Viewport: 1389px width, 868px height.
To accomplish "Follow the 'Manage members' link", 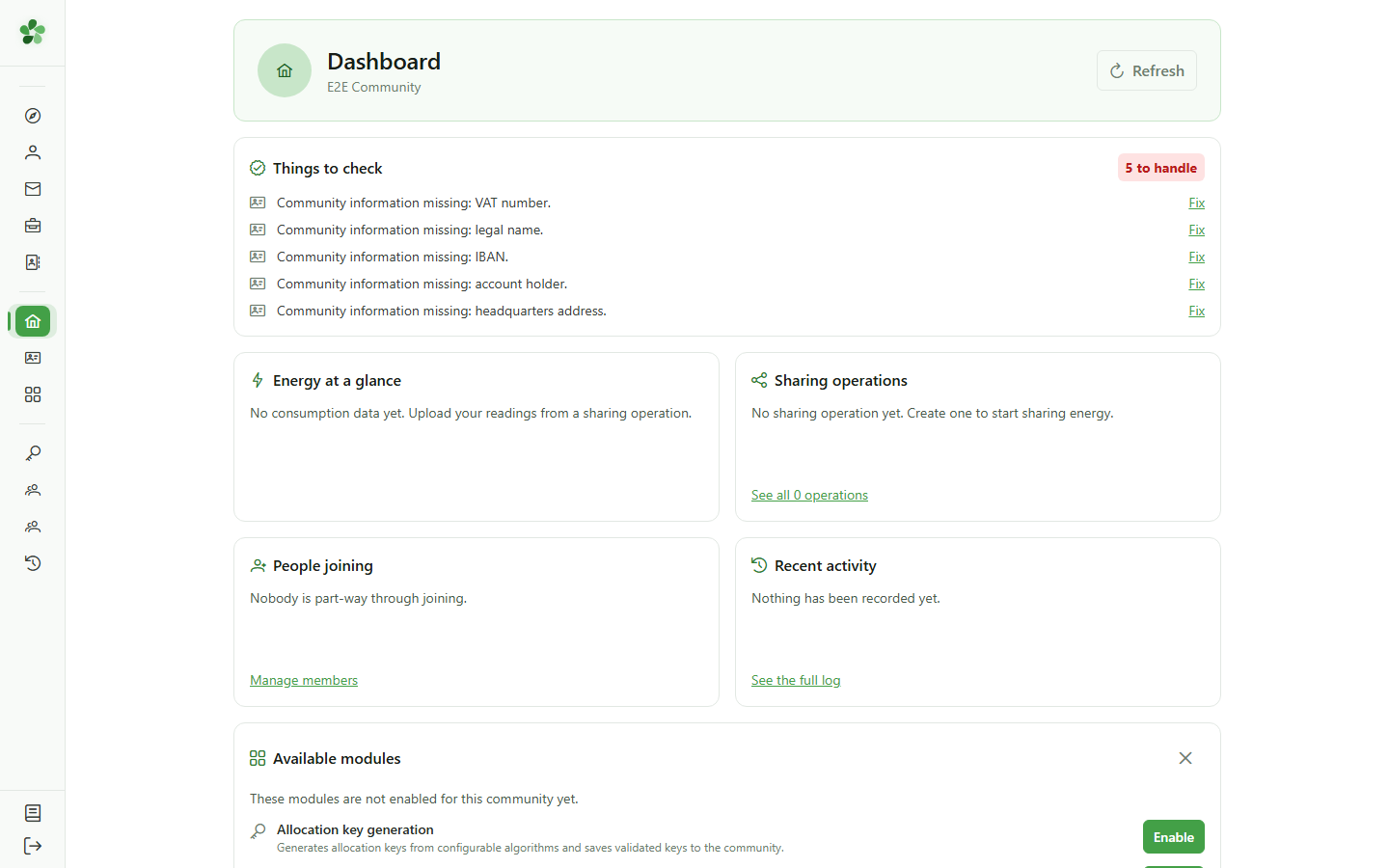I will pyautogui.click(x=304, y=680).
